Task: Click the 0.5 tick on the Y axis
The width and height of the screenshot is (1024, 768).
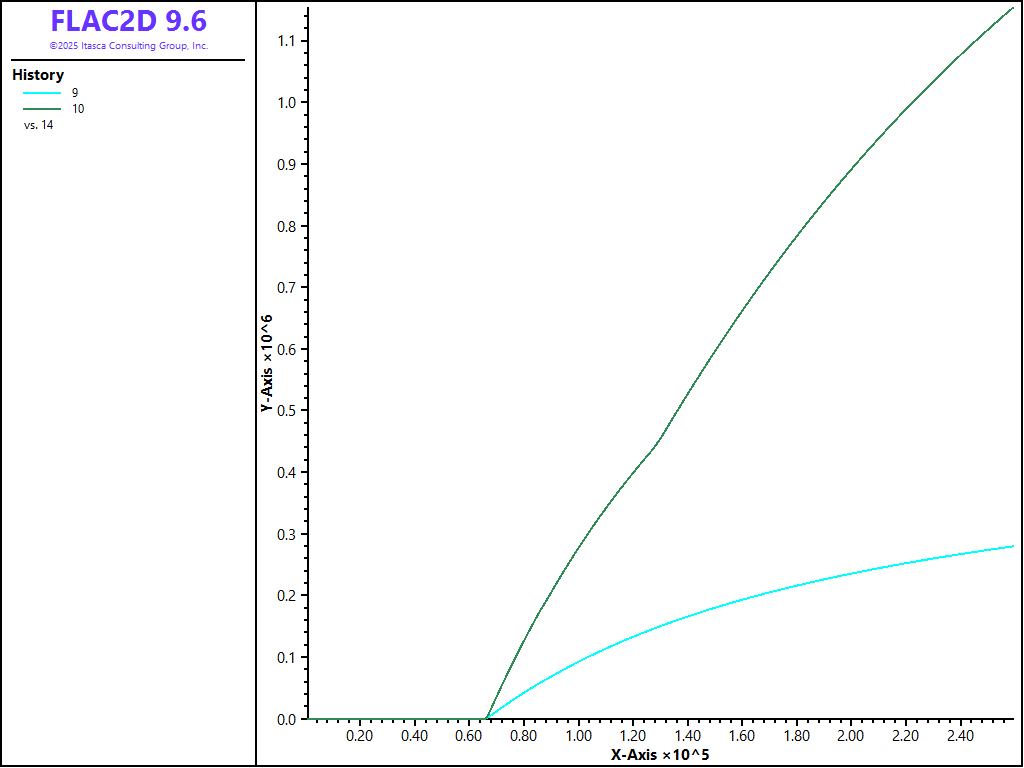Action: (286, 411)
